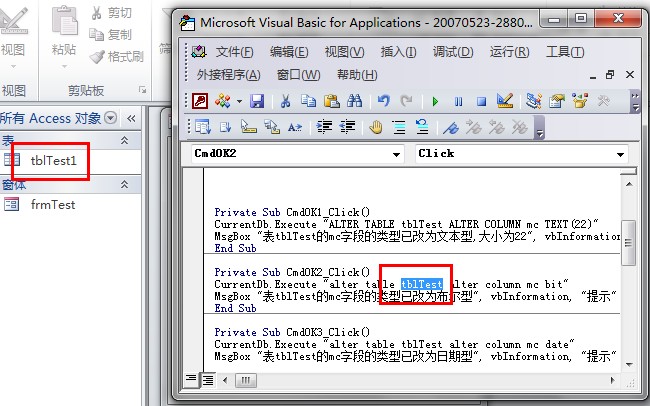Open the 编辑(E) menu

[x=289, y=52]
